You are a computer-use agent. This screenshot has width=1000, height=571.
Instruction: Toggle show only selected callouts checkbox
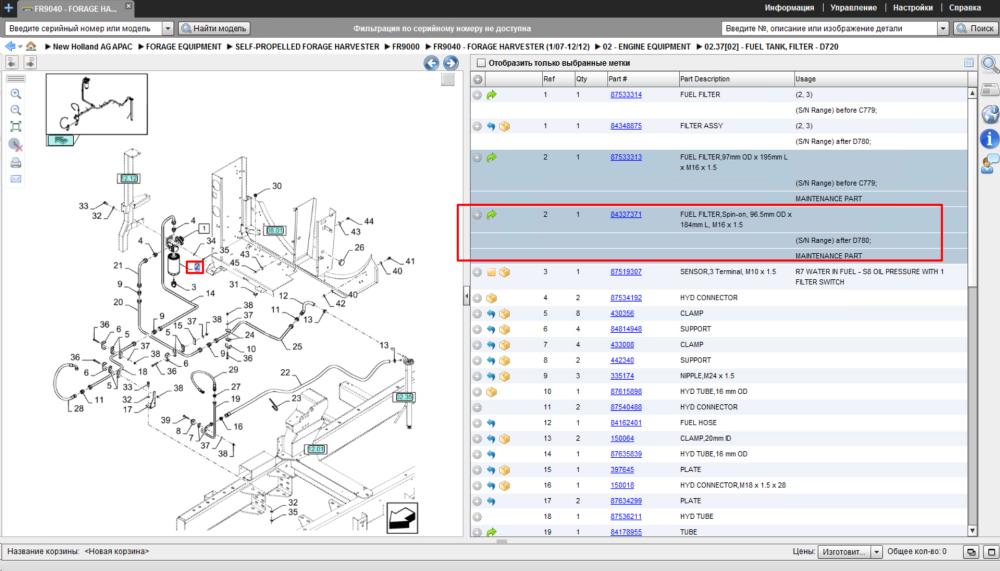click(x=482, y=63)
